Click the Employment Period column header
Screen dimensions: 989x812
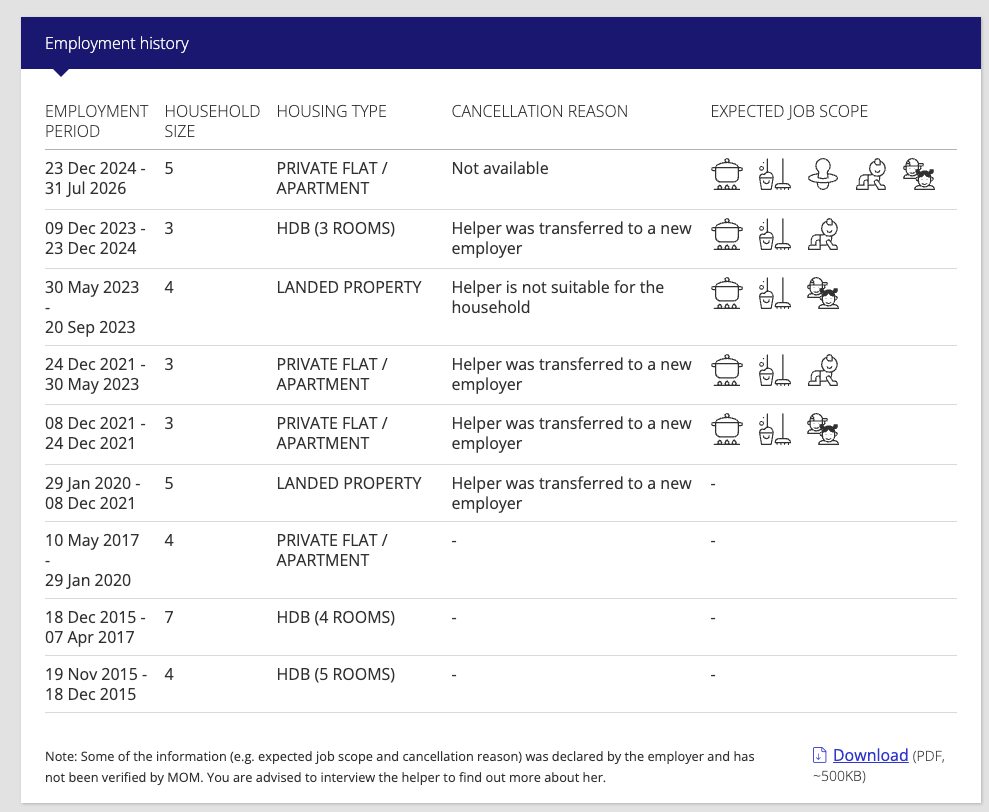pyautogui.click(x=97, y=121)
